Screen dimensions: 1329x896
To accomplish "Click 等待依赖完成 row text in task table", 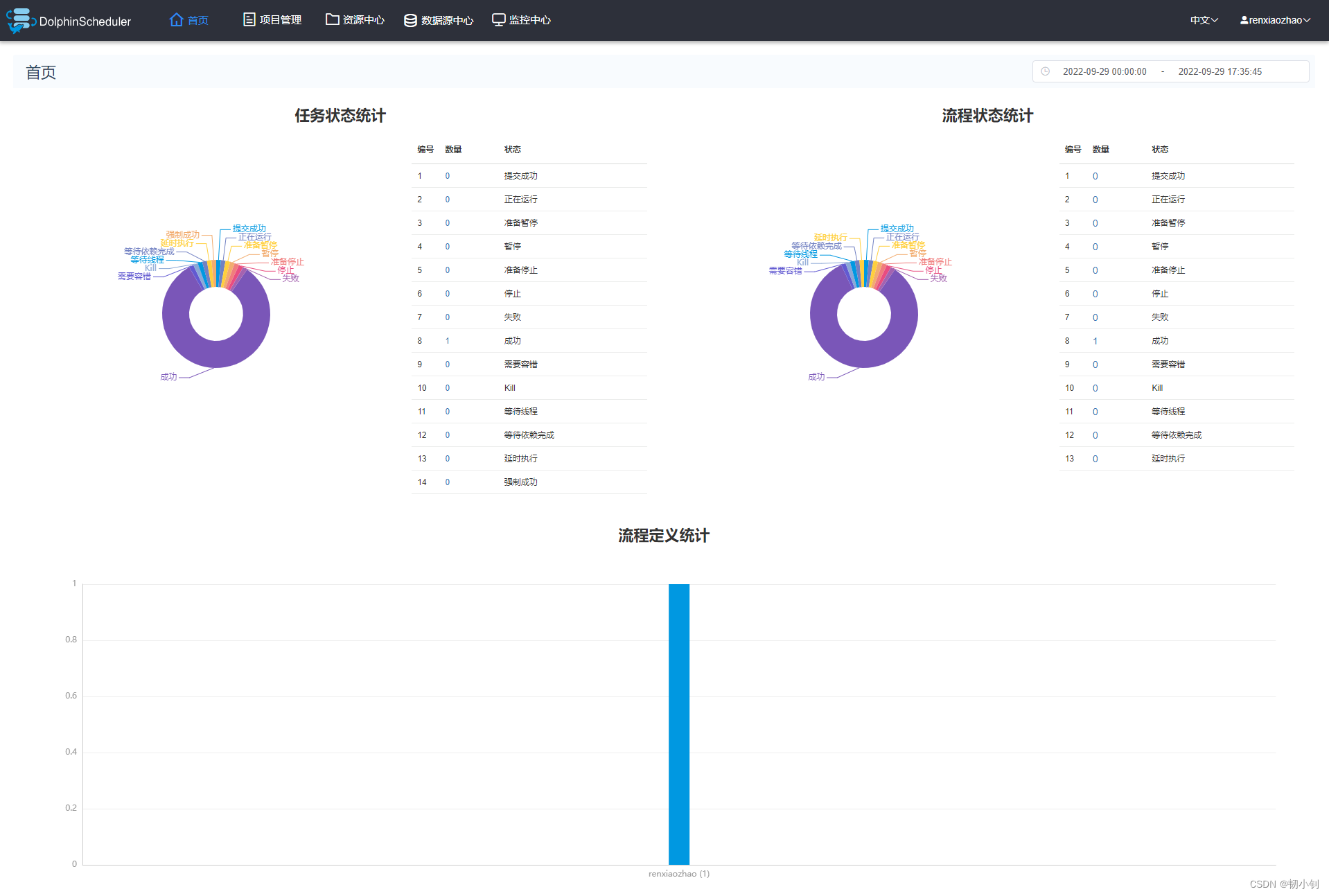I will [x=529, y=435].
